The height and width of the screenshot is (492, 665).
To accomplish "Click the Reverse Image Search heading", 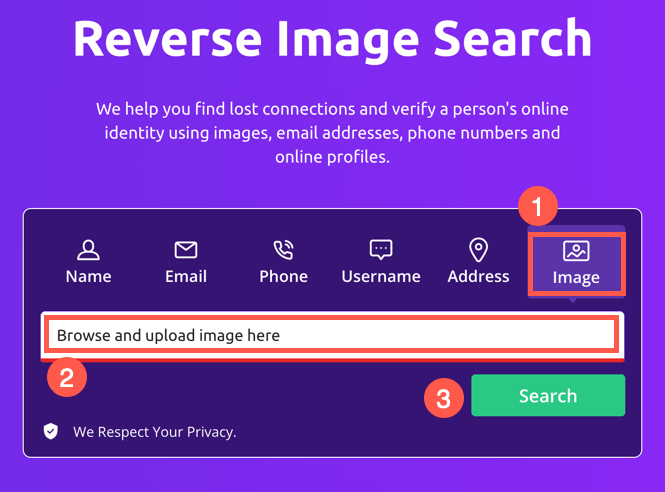I will [x=332, y=40].
